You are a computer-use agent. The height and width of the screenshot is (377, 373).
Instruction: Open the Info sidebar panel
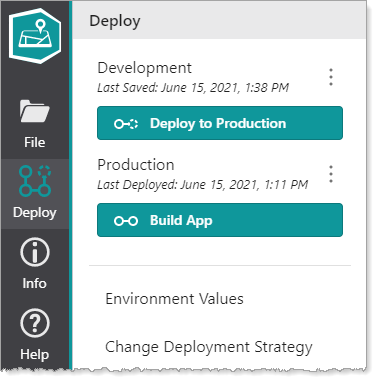pos(35,264)
